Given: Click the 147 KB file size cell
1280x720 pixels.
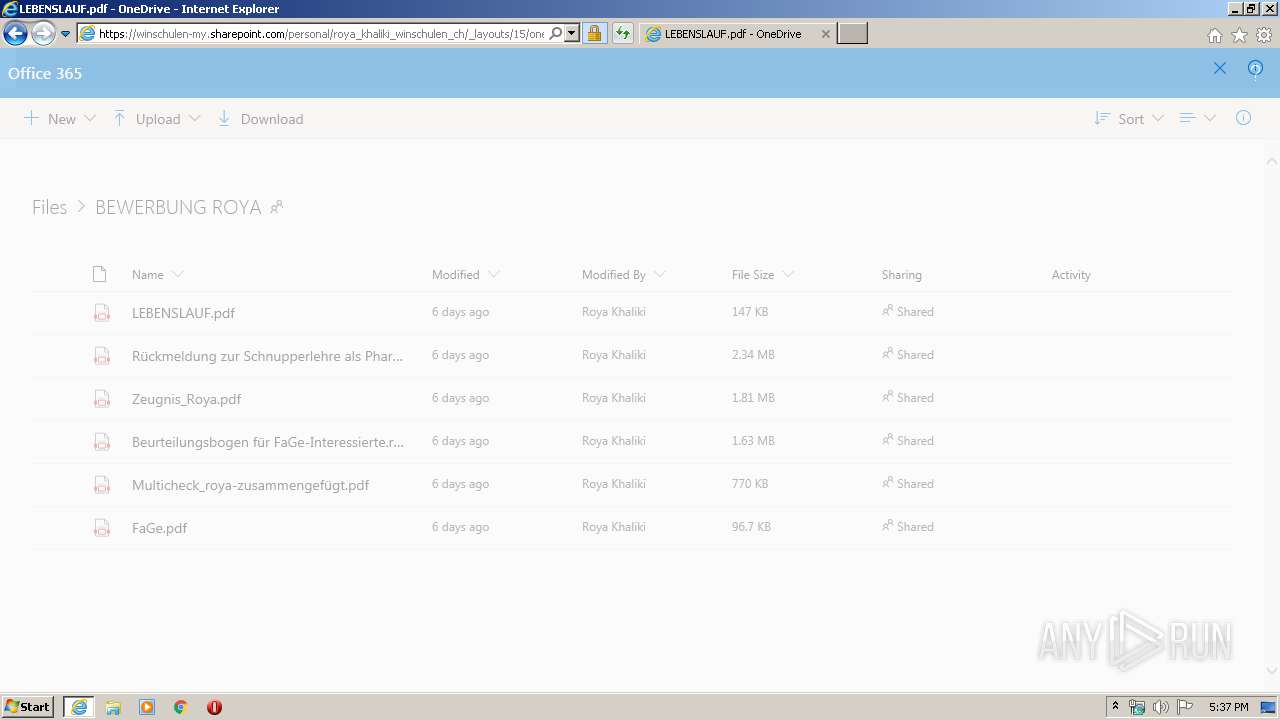Looking at the screenshot, I should click(750, 312).
